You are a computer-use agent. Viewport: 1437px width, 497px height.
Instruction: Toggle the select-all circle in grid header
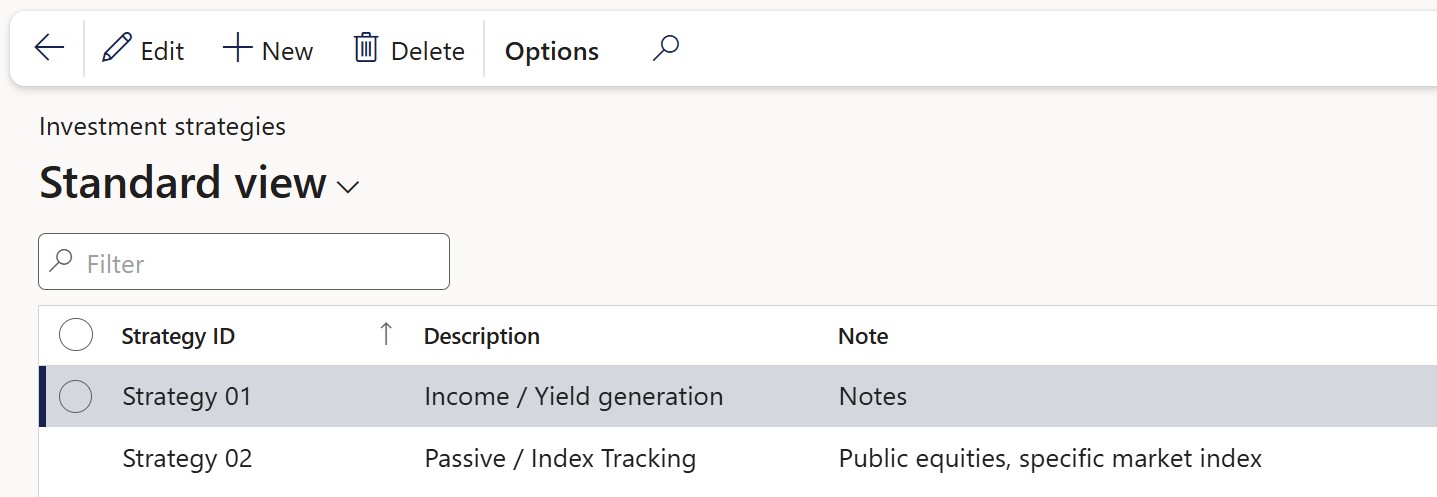76,335
